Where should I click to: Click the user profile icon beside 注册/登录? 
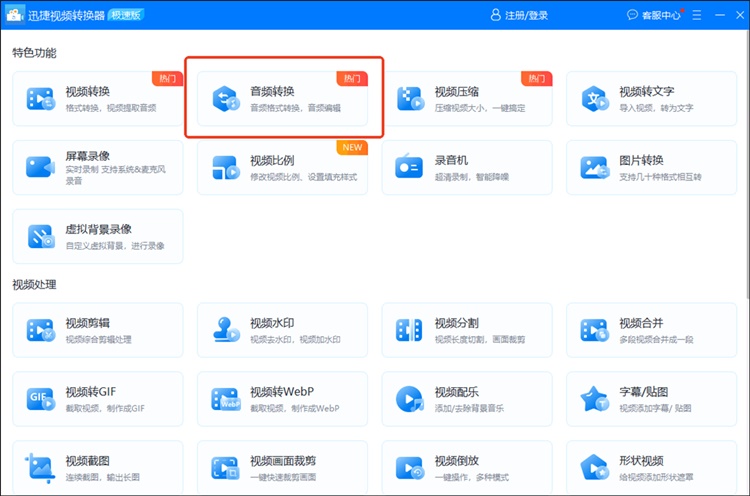496,15
